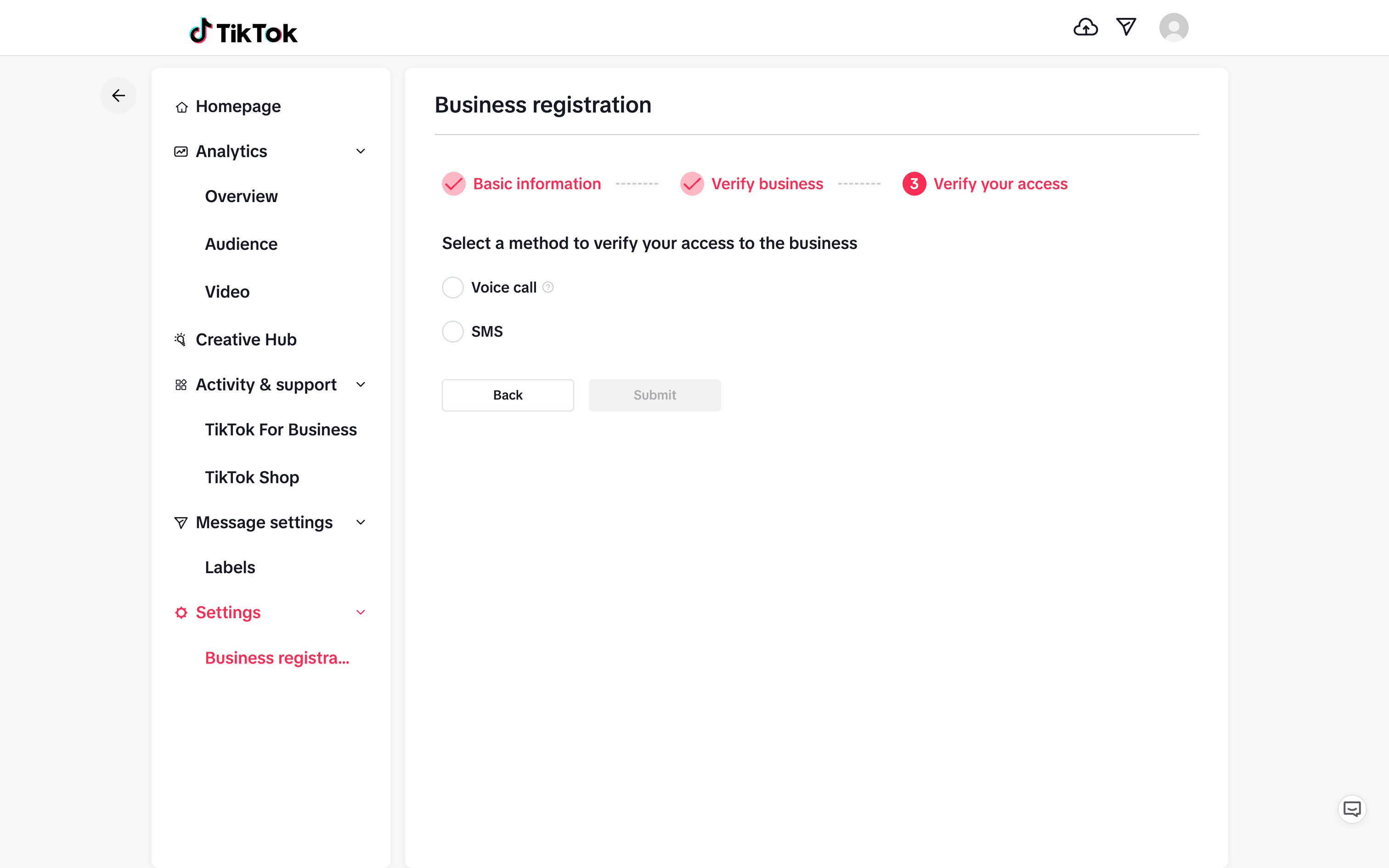The height and width of the screenshot is (868, 1389).
Task: Go to Homepage in sidebar
Action: [237, 106]
